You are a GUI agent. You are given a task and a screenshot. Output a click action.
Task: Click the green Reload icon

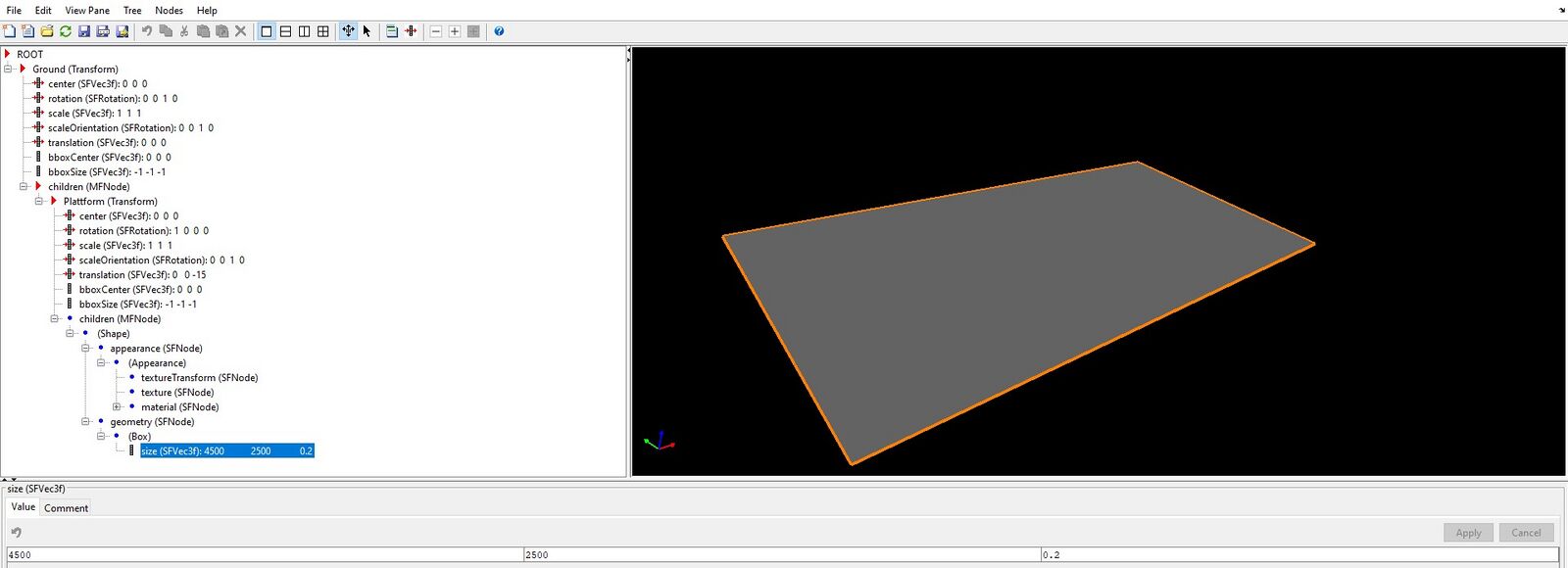pos(66,31)
